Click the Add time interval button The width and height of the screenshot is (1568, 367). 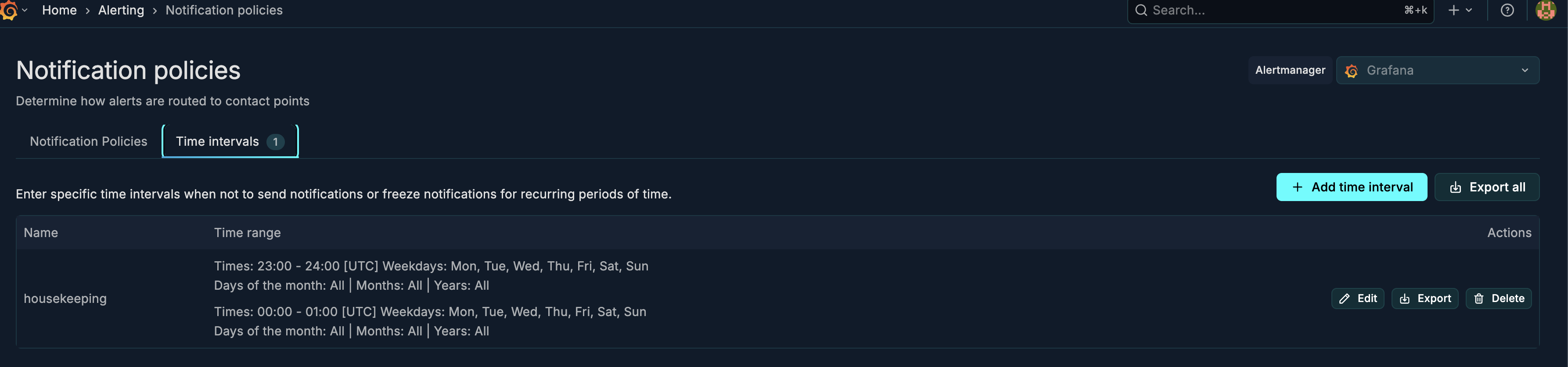1352,187
